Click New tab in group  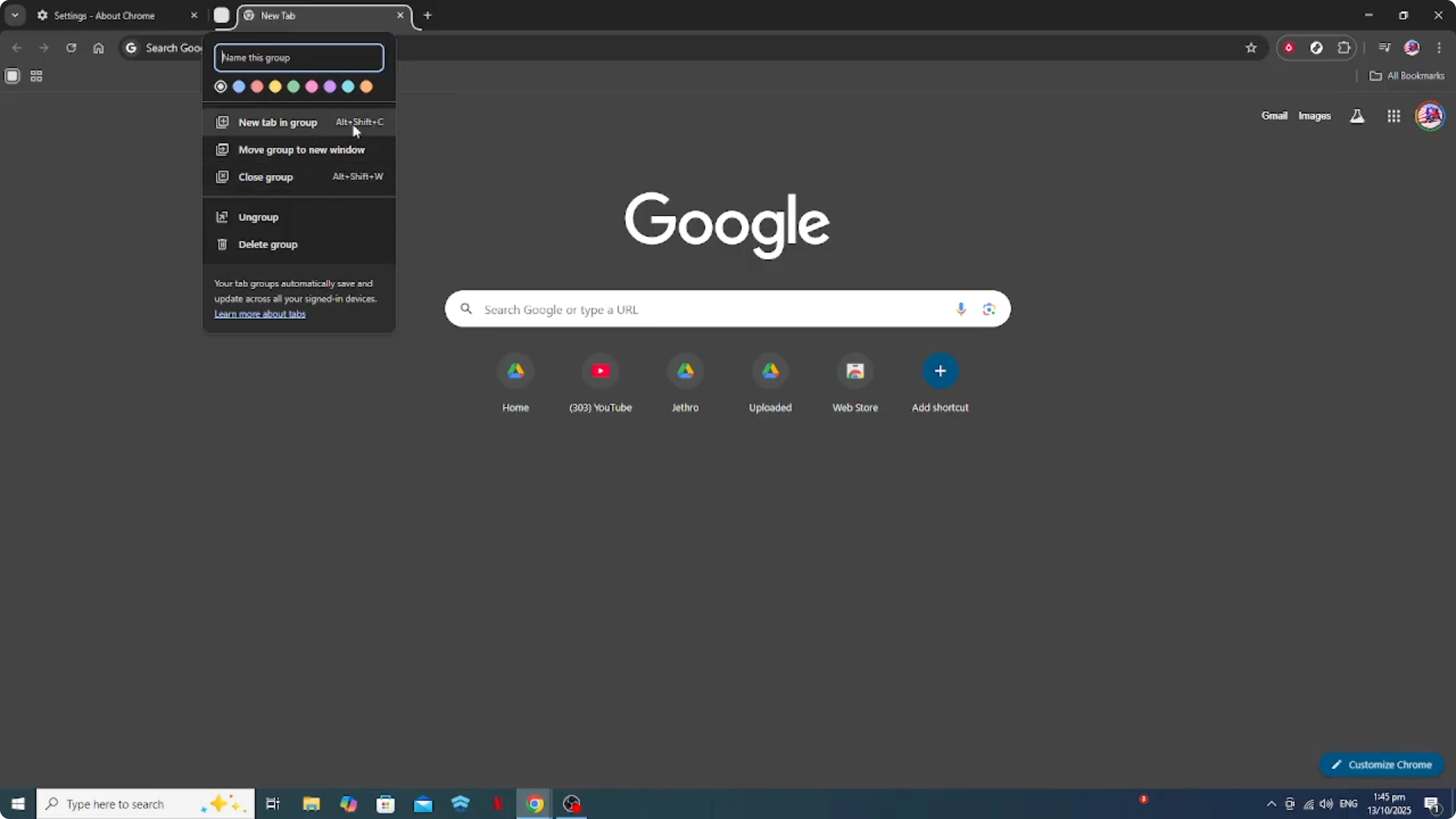pos(299,122)
